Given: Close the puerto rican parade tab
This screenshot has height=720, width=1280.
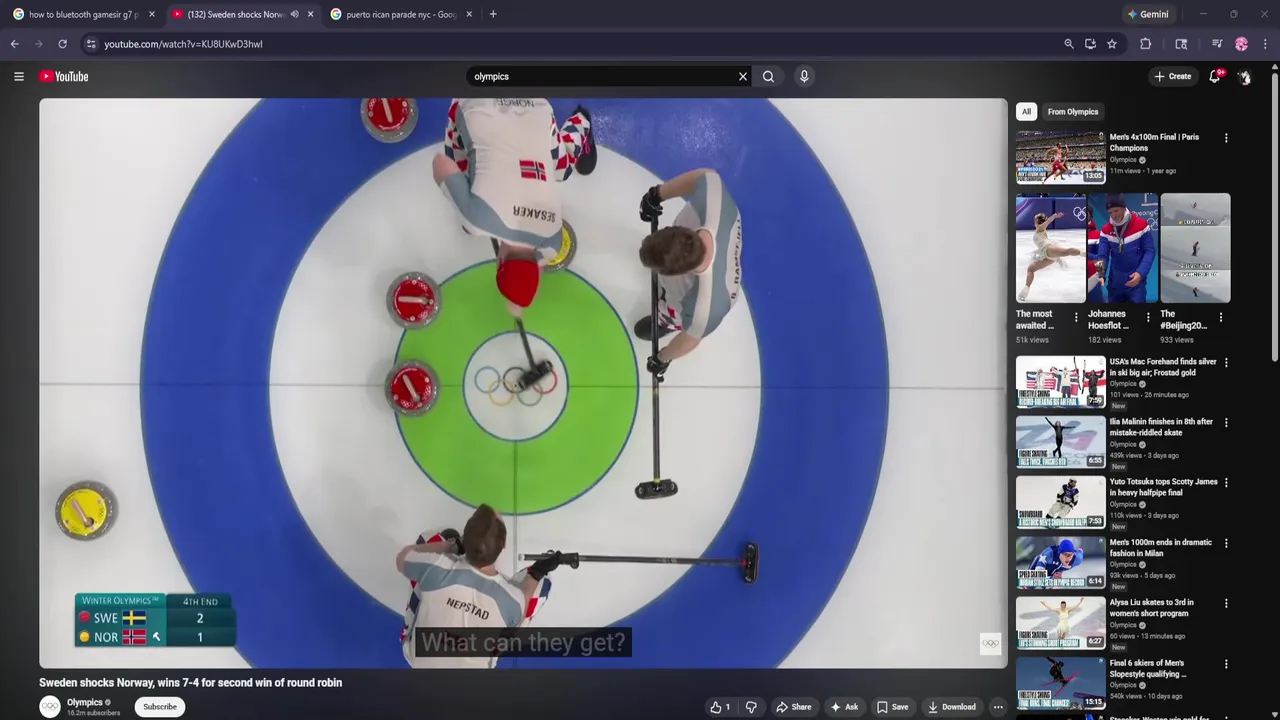Looking at the screenshot, I should [469, 14].
